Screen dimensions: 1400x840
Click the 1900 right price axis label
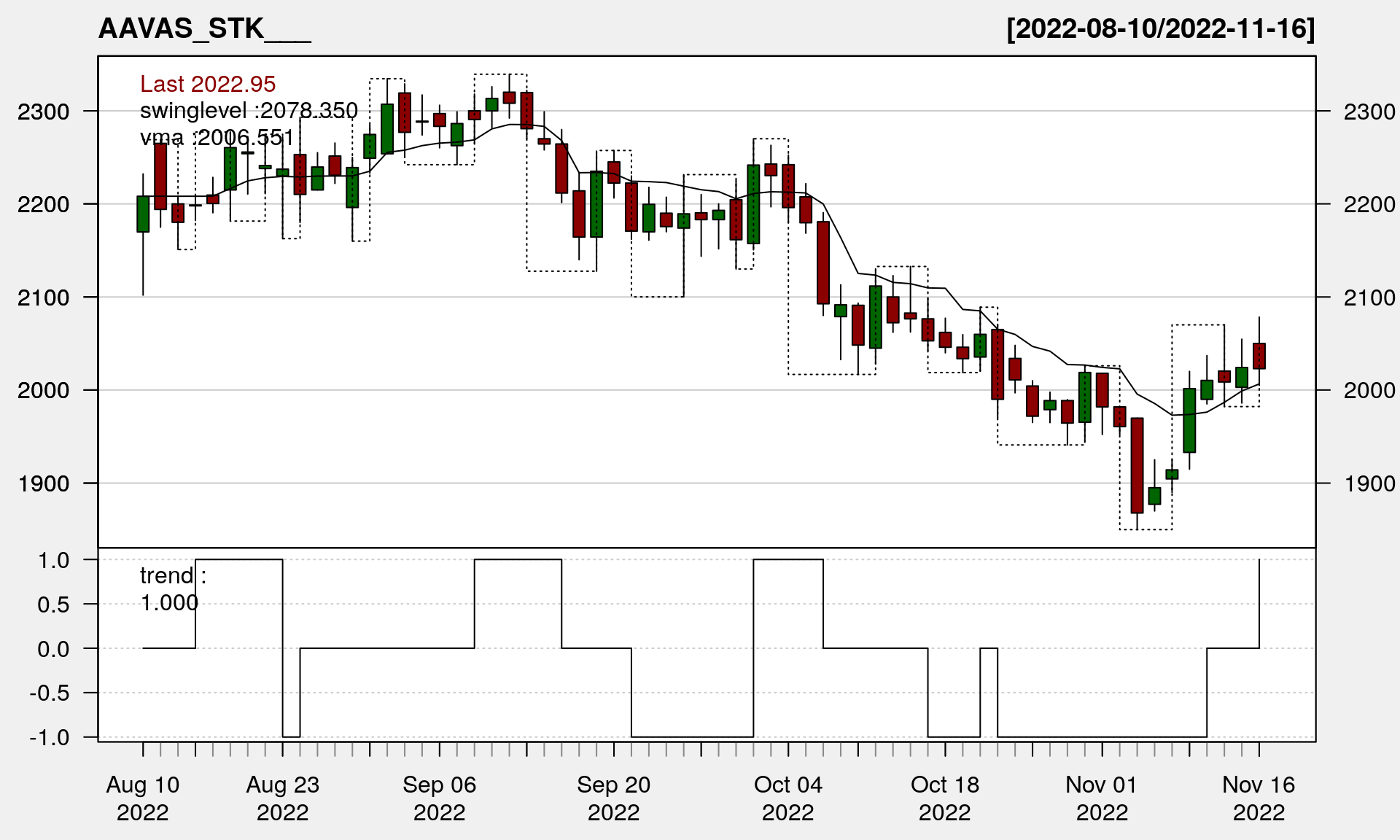click(x=1369, y=483)
